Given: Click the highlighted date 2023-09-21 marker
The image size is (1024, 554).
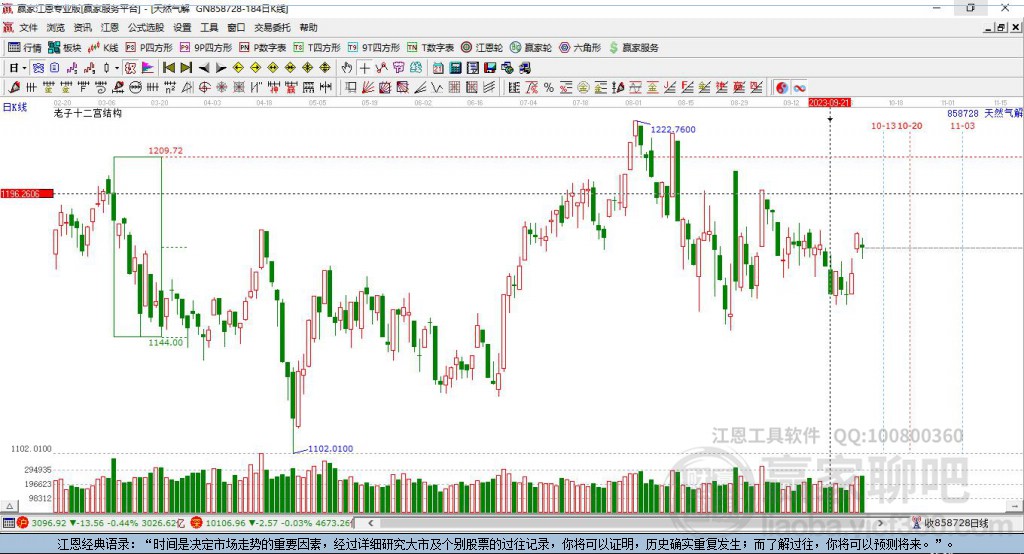Looking at the screenshot, I should coord(829,103).
